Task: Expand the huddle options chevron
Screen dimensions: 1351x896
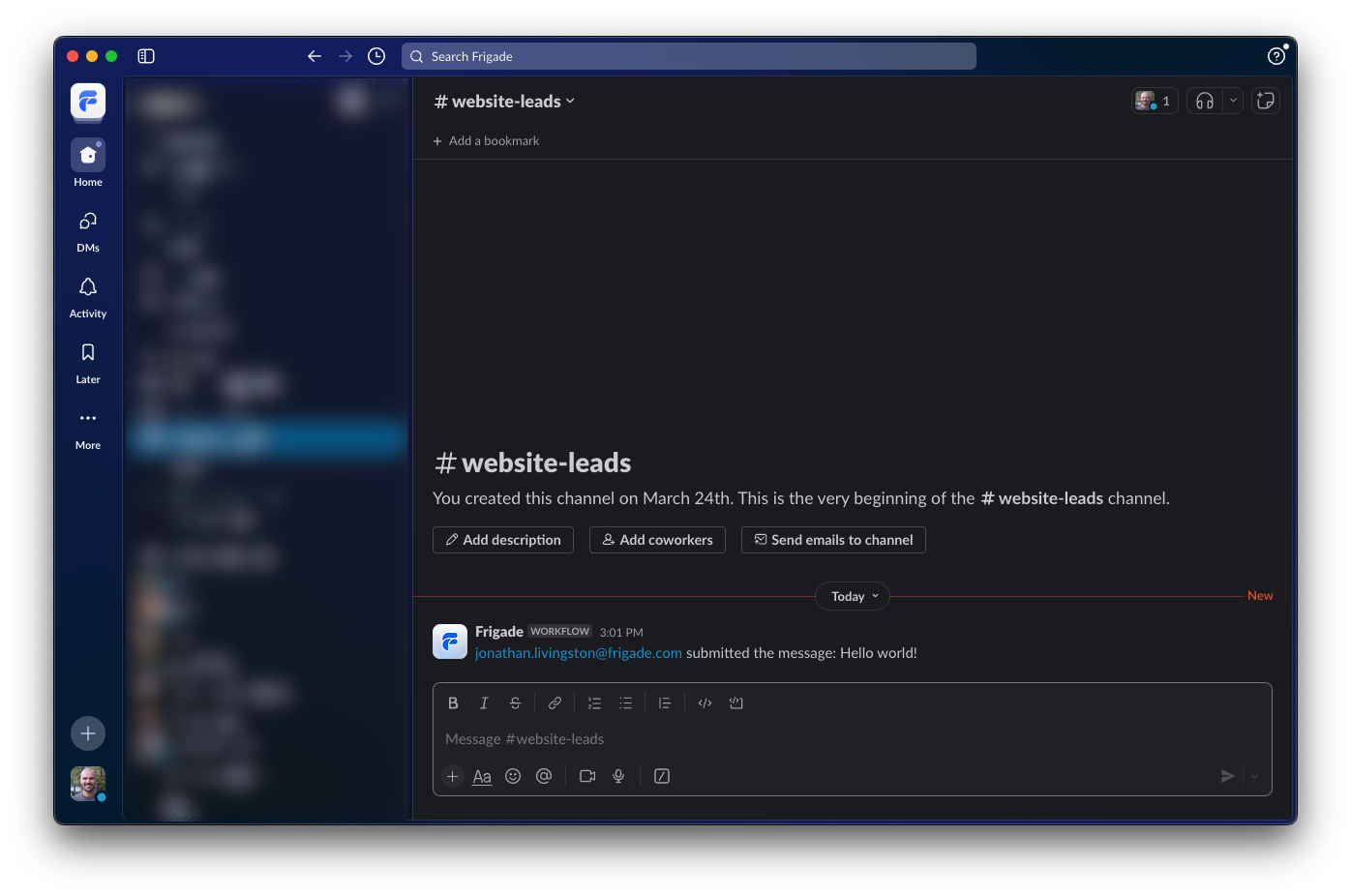Action: point(1233,101)
